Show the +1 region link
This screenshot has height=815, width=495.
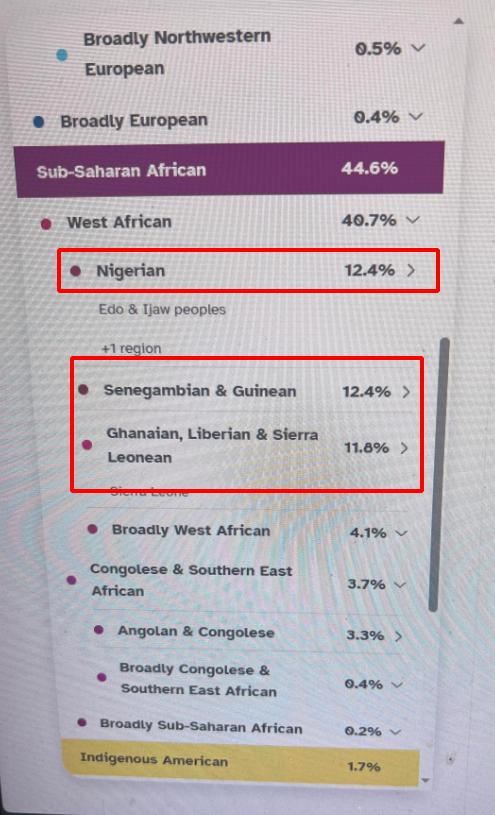tap(131, 348)
